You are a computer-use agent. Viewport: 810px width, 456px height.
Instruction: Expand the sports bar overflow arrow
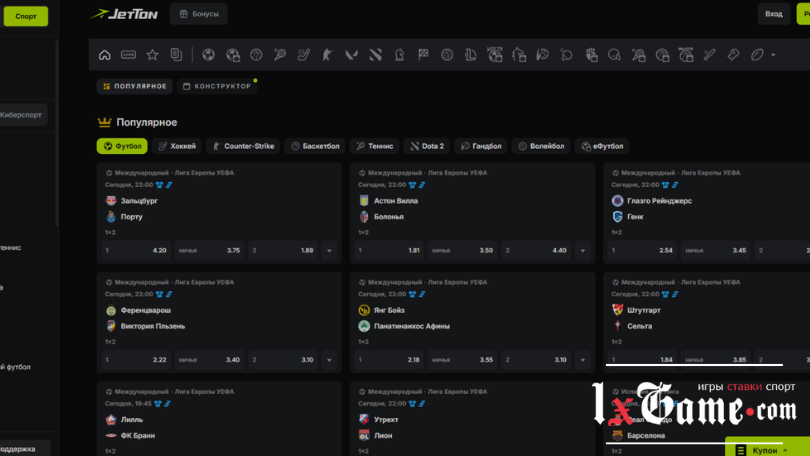773,55
